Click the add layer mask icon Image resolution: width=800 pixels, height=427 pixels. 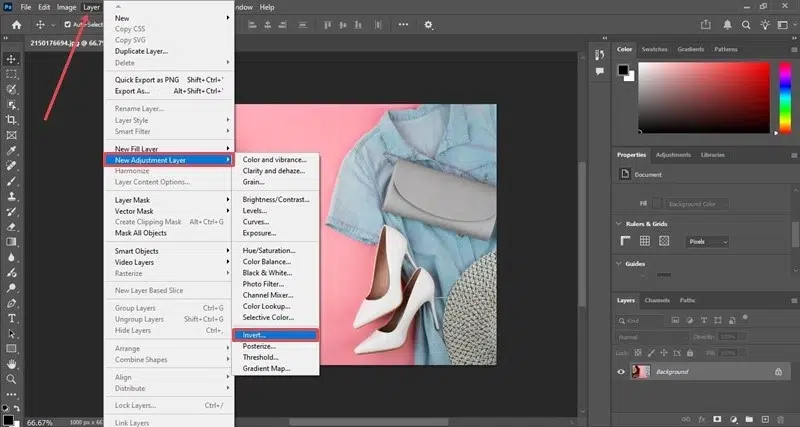717,419
